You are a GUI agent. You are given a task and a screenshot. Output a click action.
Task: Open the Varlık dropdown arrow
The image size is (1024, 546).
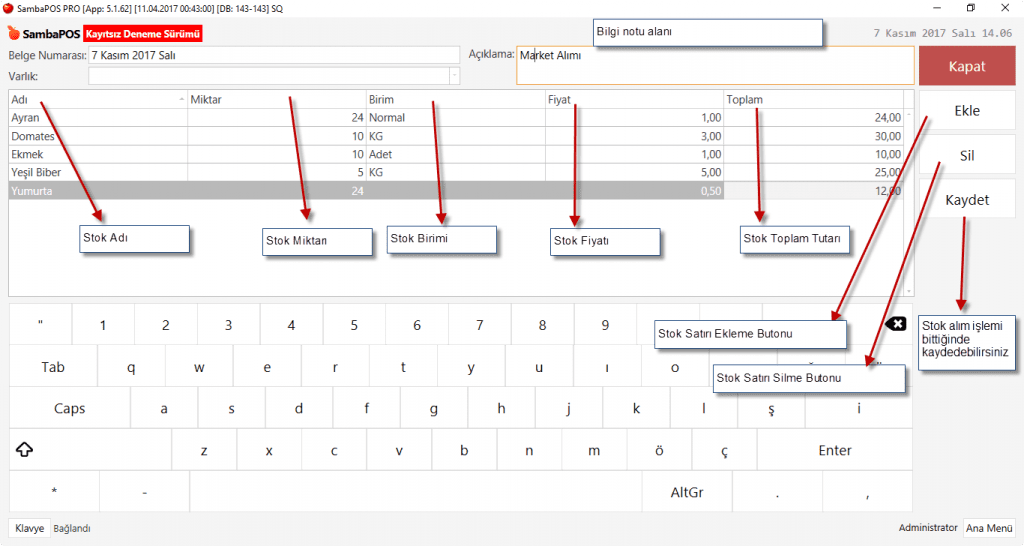point(455,75)
